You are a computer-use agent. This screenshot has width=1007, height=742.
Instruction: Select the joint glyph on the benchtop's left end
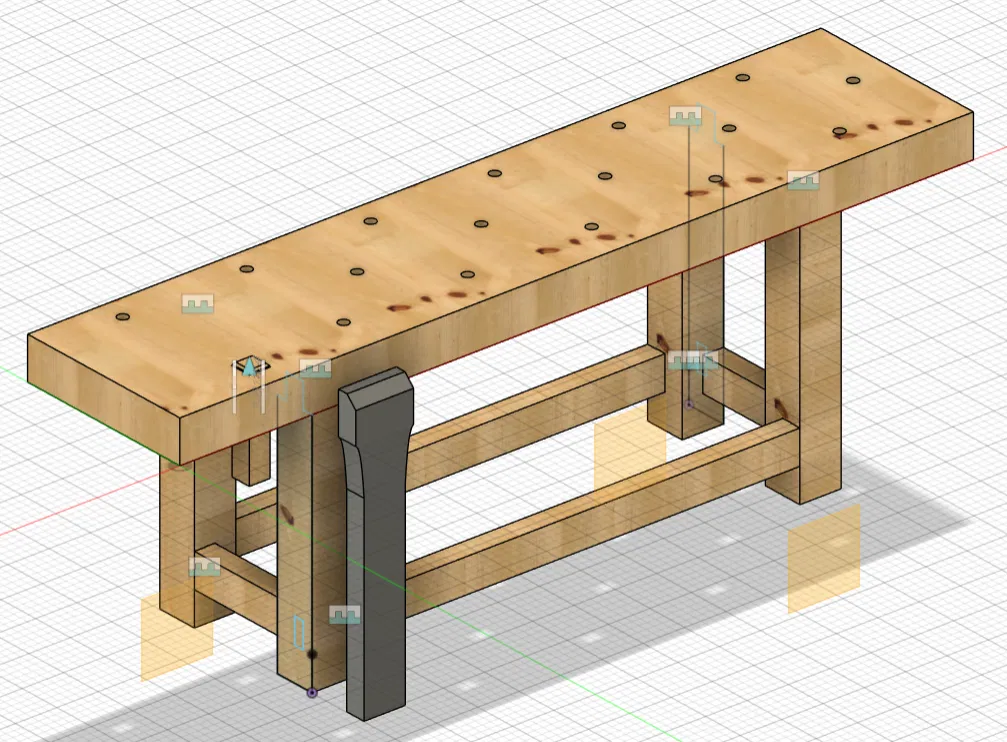tap(198, 304)
